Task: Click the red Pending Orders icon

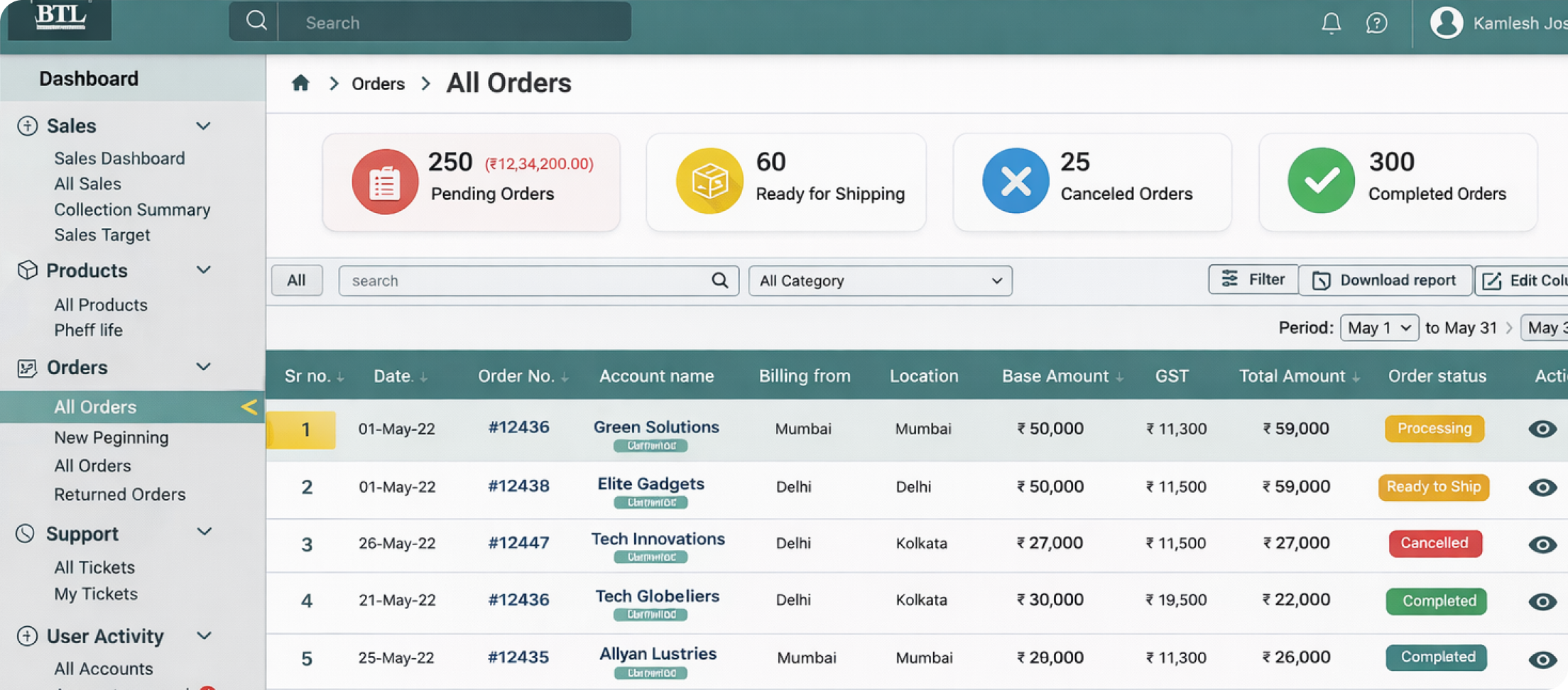Action: 385,182
